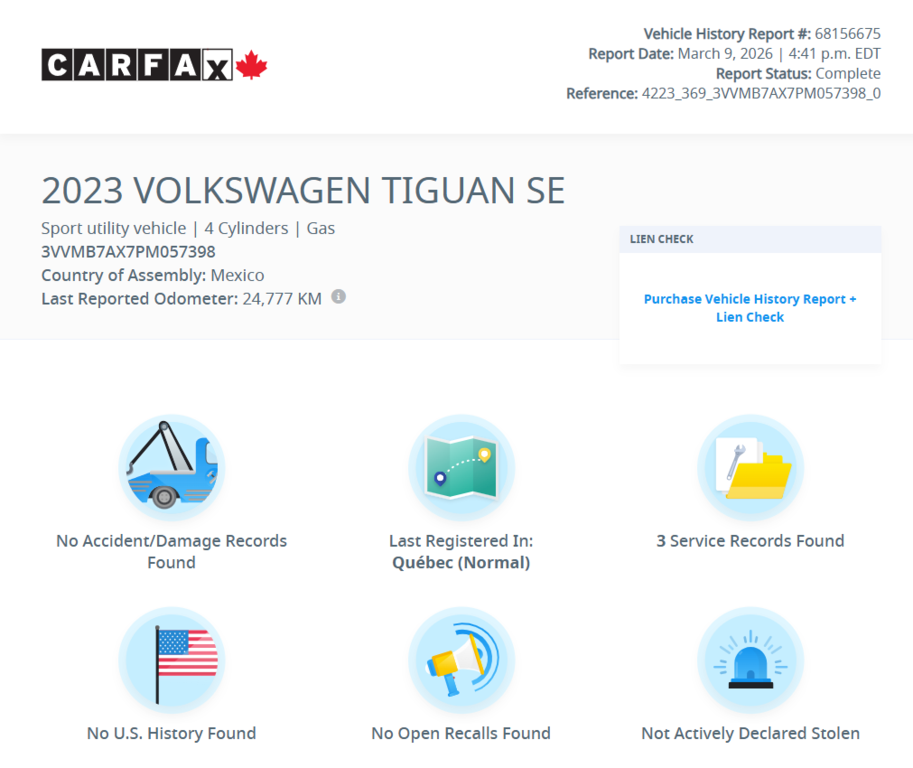Open the odometer information tooltip icon
The image size is (913, 768).
pyautogui.click(x=338, y=296)
